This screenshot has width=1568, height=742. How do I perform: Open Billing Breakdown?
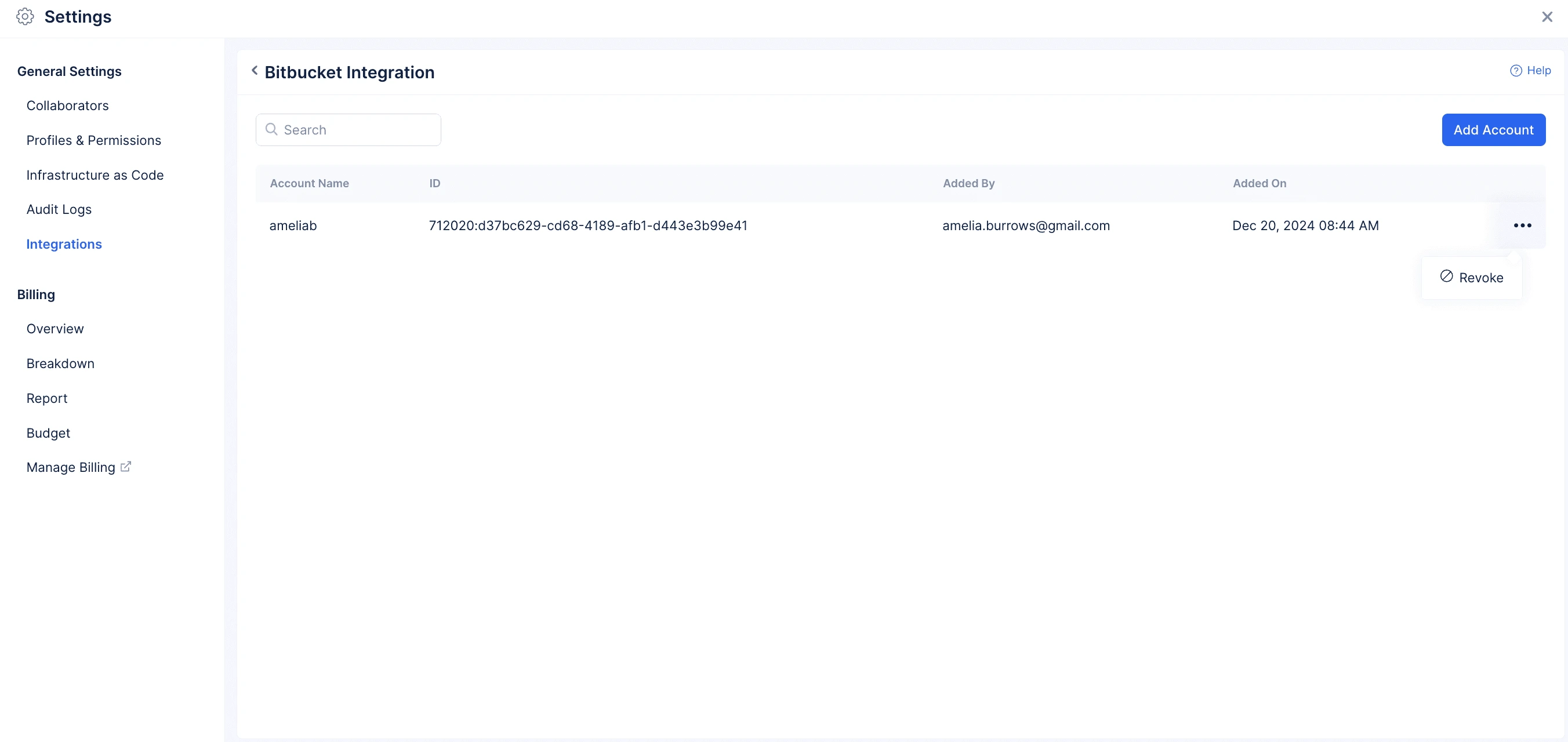point(60,363)
